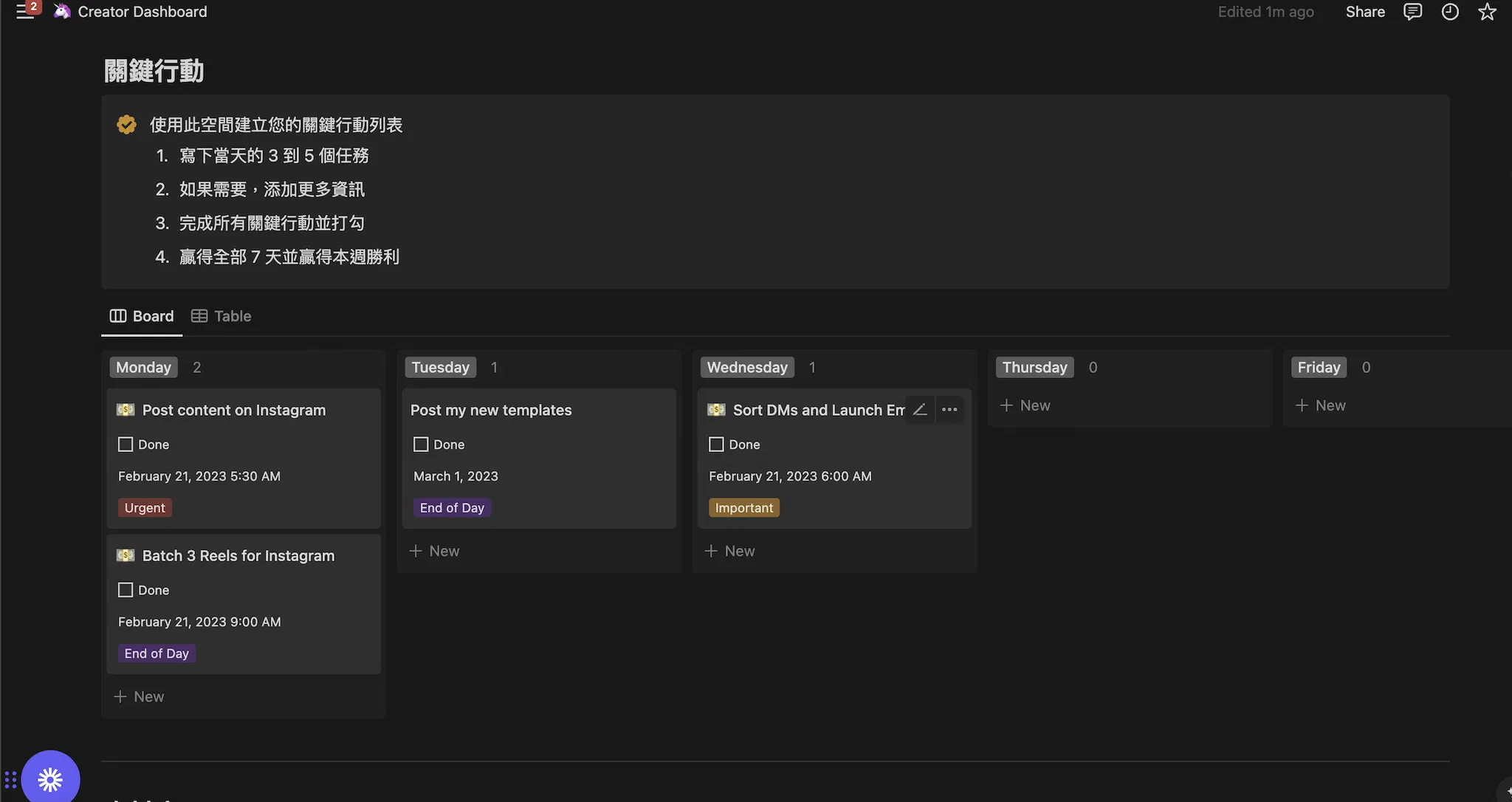The height and width of the screenshot is (802, 1512).
Task: Open the Monday column group header
Action: pos(143,367)
